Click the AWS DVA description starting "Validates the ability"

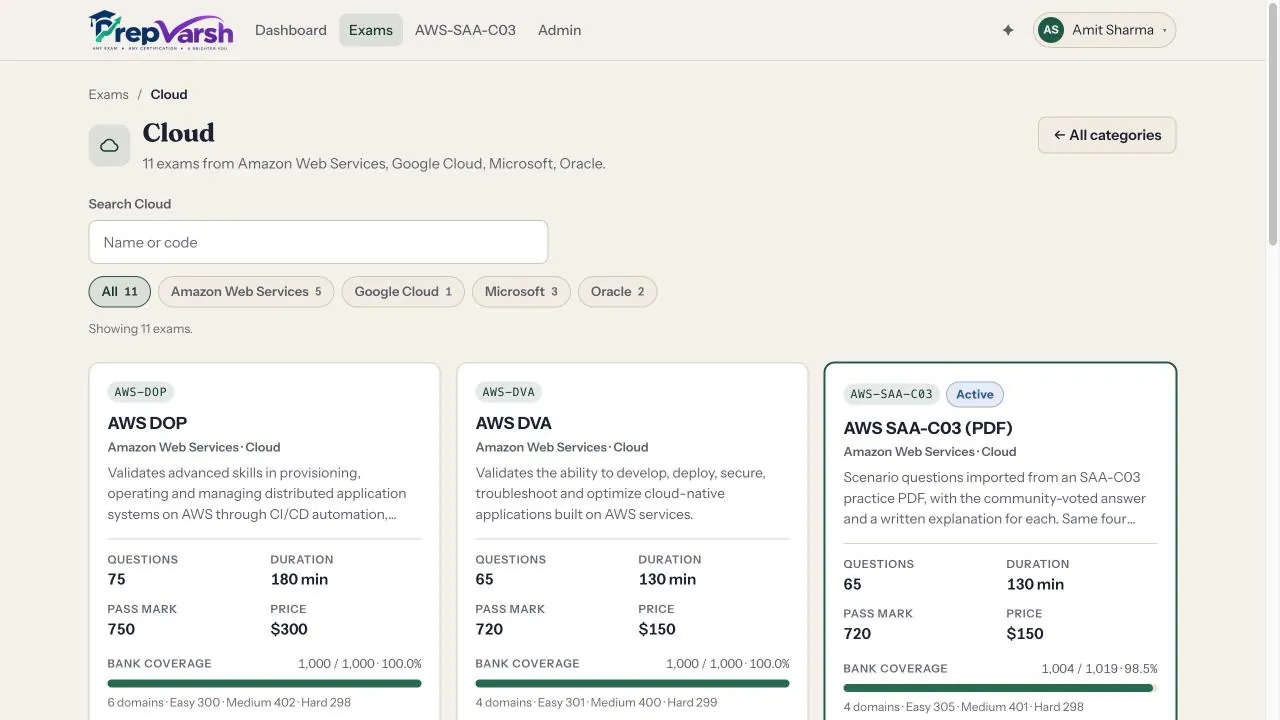coord(621,494)
